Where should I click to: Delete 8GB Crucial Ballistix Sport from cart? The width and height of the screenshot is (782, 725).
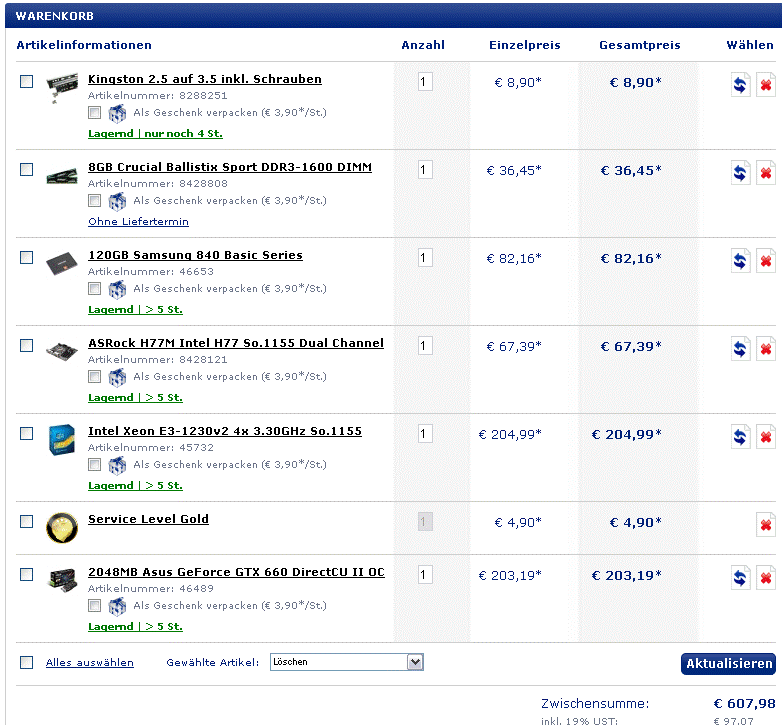(766, 173)
